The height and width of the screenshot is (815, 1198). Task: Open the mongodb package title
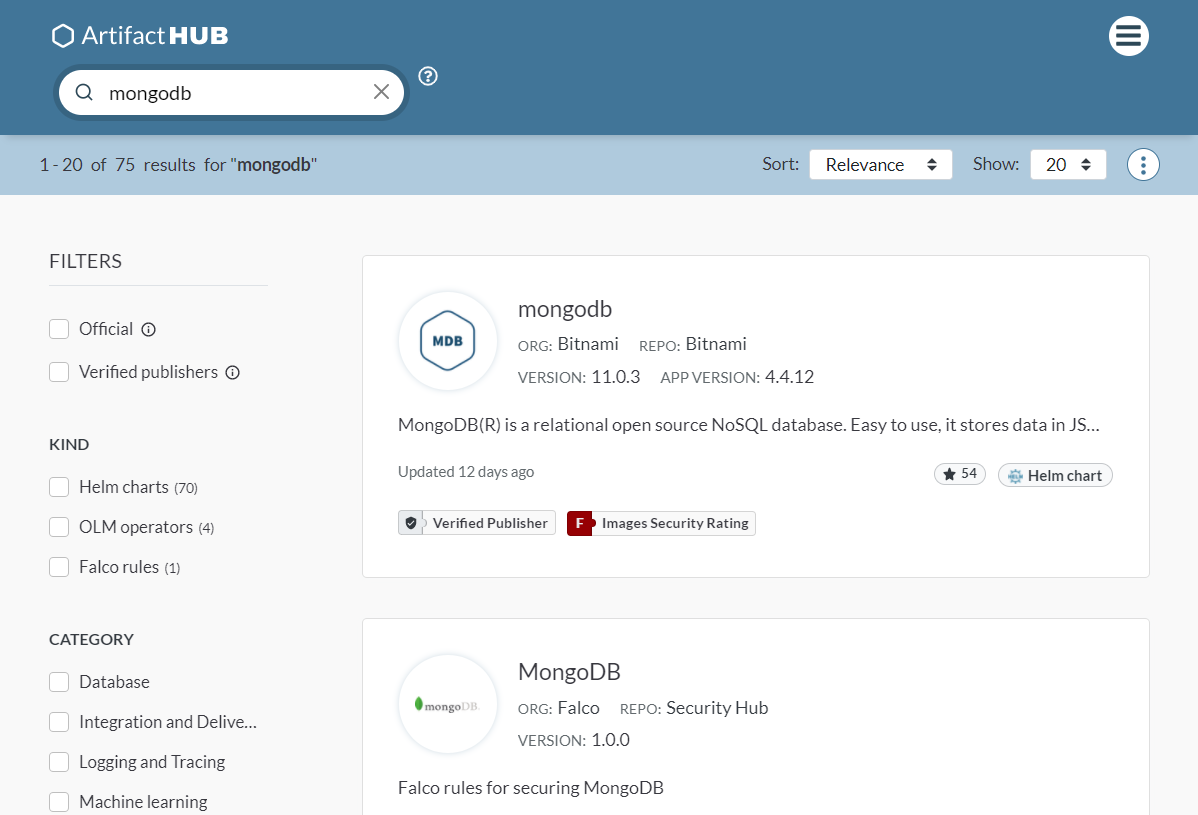pyautogui.click(x=565, y=309)
